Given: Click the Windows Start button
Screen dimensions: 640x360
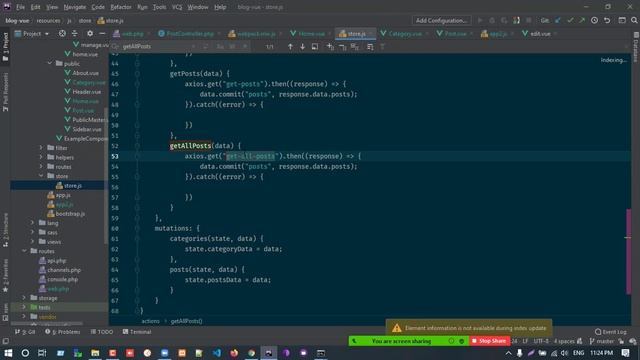Looking at the screenshot, I should 8,353.
